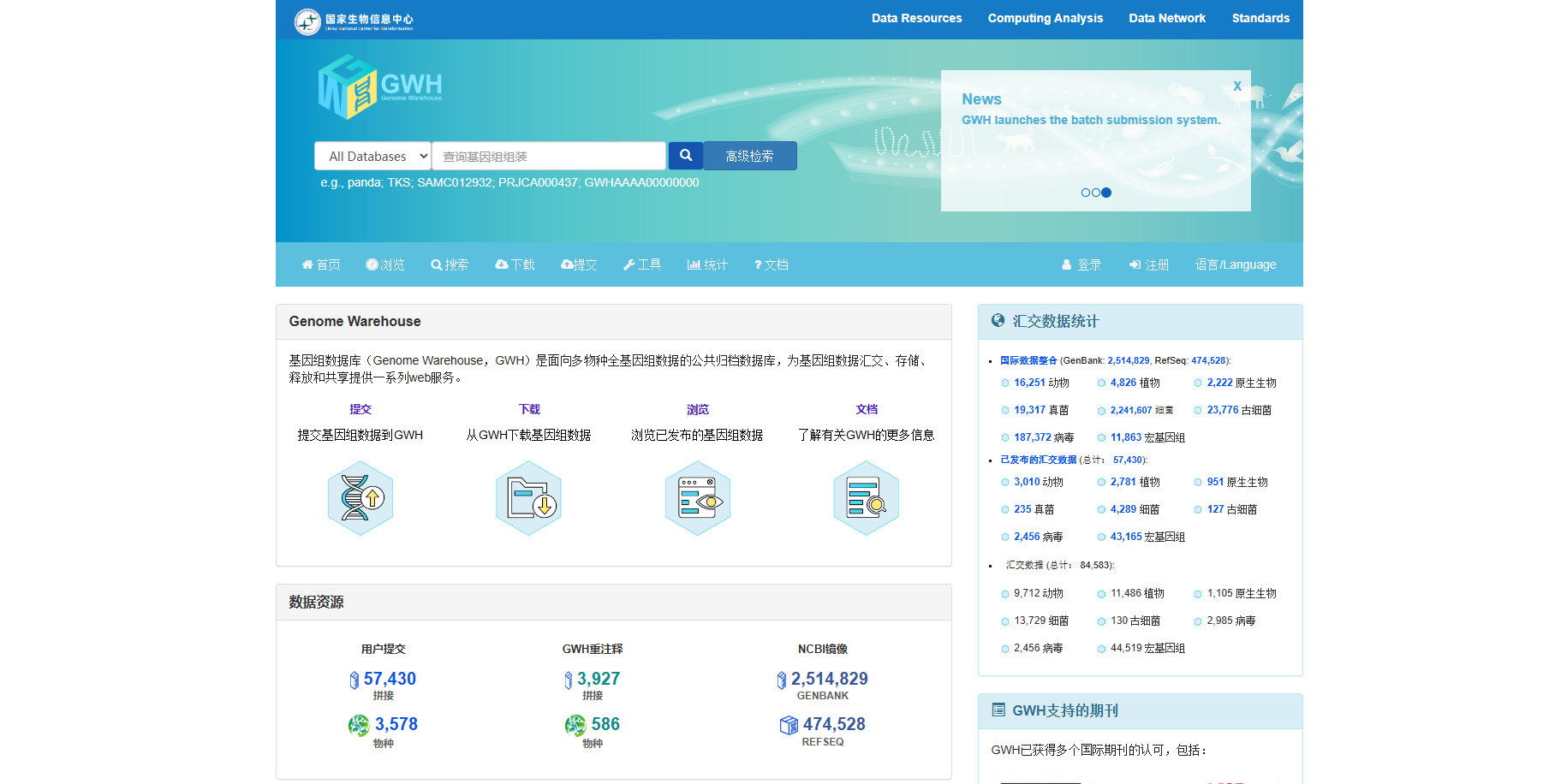Open the Data Resources menu
The width and height of the screenshot is (1549, 784).
coord(916,18)
